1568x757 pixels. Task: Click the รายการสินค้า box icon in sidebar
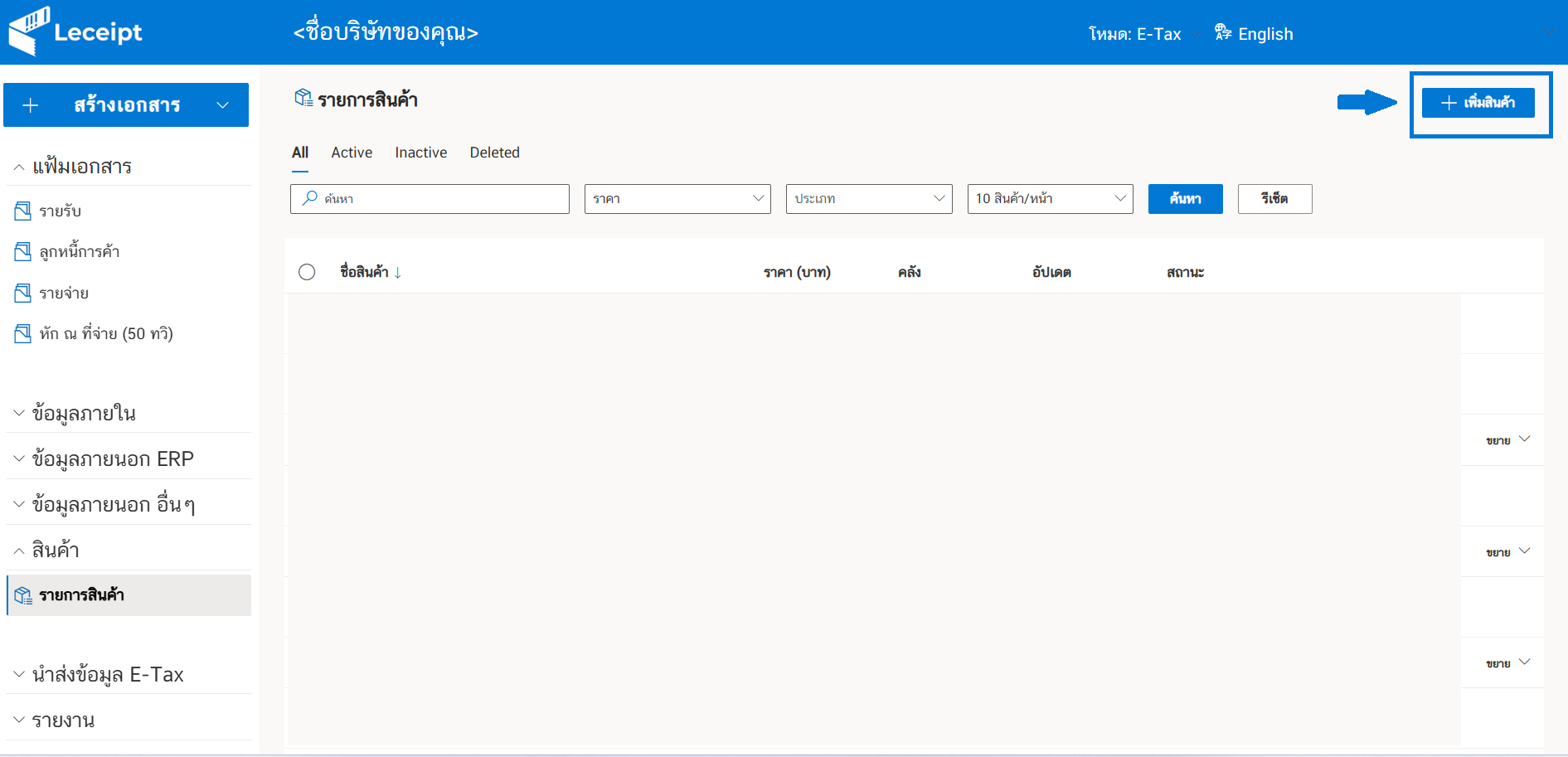(23, 595)
